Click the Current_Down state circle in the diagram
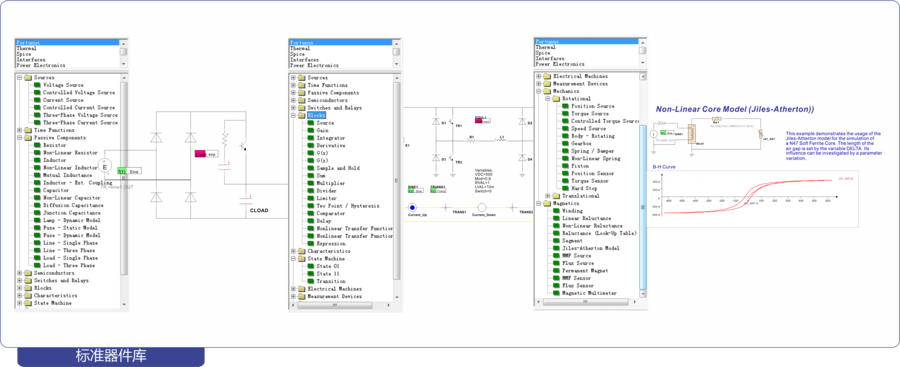This screenshot has height=367, width=900. point(483,207)
